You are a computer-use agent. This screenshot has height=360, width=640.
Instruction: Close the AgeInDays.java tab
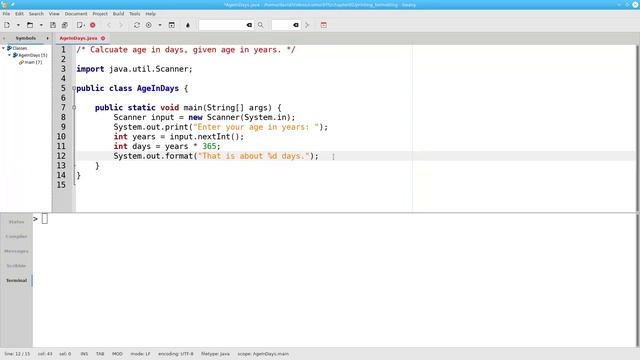pos(103,38)
